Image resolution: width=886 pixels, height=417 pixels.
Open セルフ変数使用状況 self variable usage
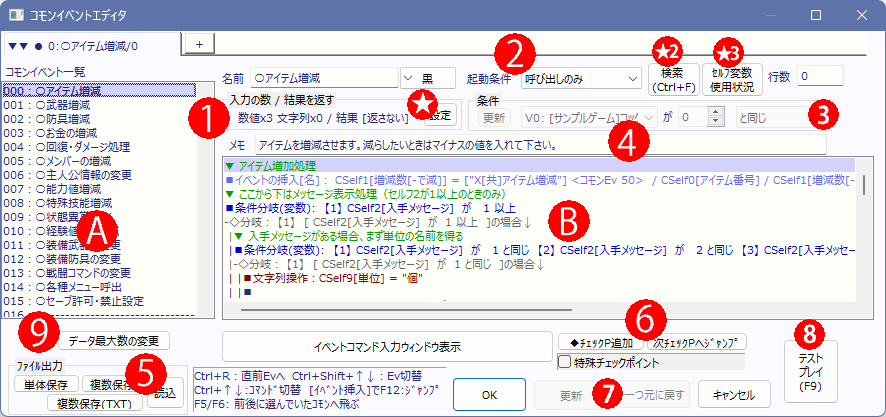point(733,80)
